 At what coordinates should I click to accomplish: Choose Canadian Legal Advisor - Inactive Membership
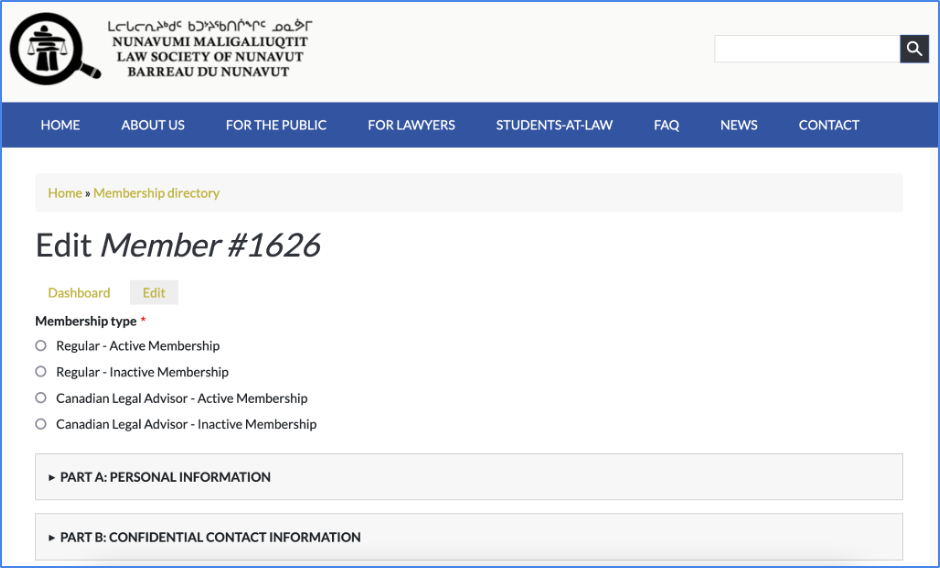click(41, 424)
